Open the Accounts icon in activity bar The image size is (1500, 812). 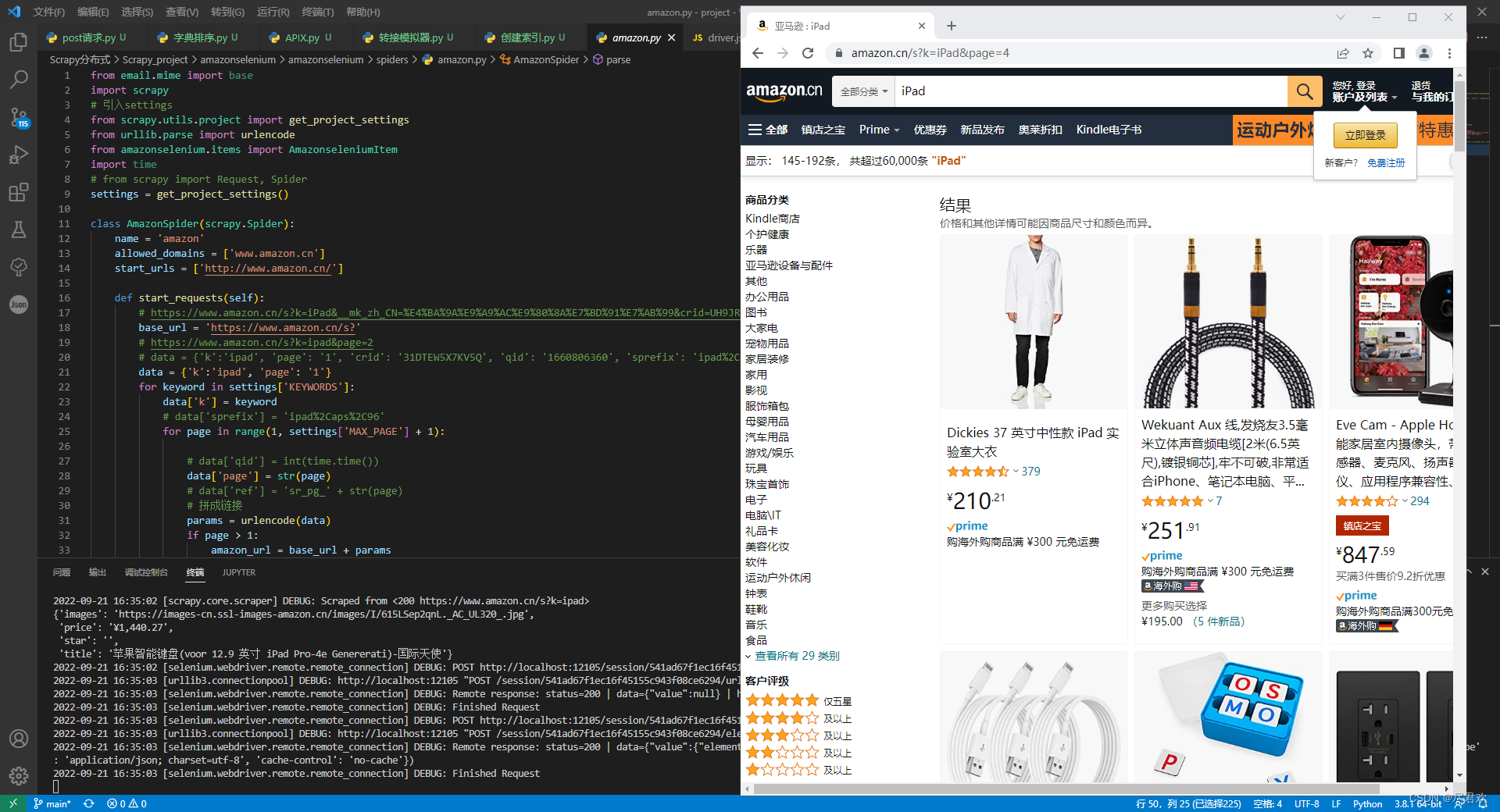19,739
